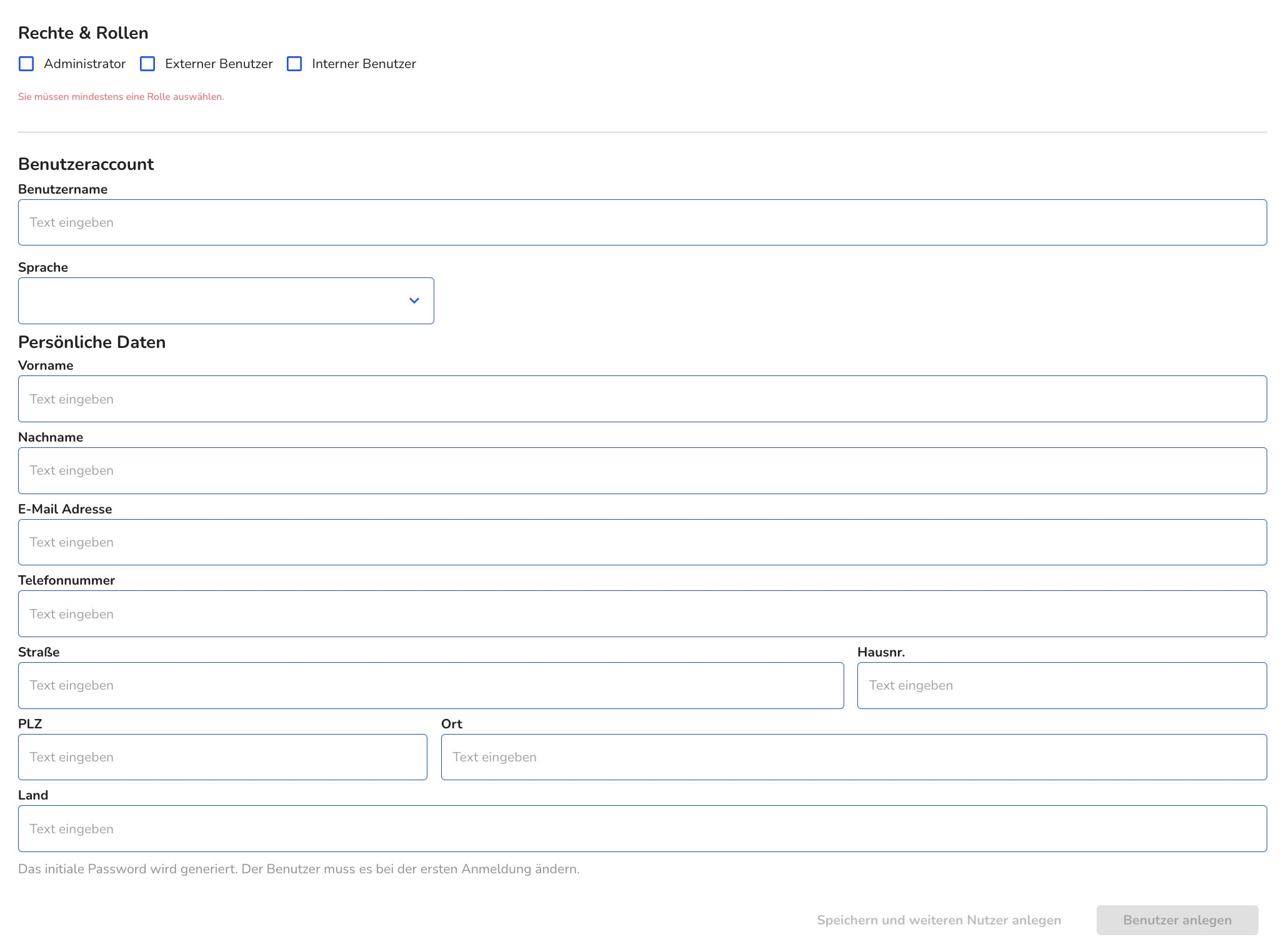The height and width of the screenshot is (952, 1286).
Task: Open the Sprache dropdown
Action: (226, 300)
